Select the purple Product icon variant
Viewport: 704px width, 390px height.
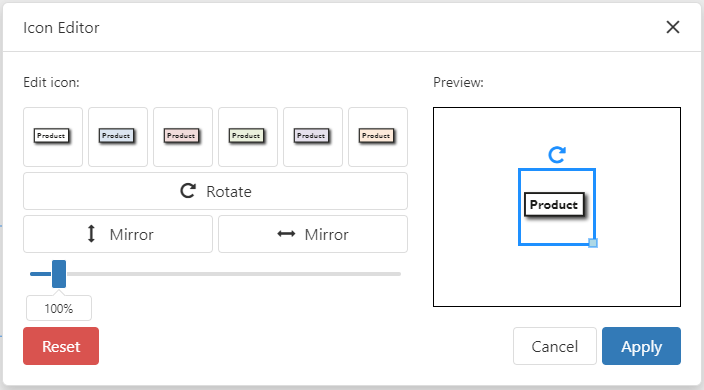click(x=313, y=137)
